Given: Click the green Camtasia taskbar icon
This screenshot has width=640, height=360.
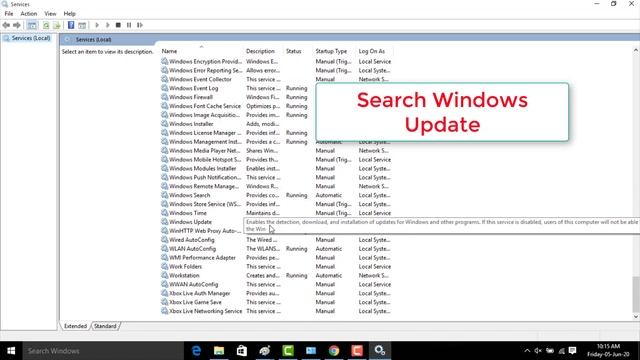Looking at the screenshot, I should [288, 351].
